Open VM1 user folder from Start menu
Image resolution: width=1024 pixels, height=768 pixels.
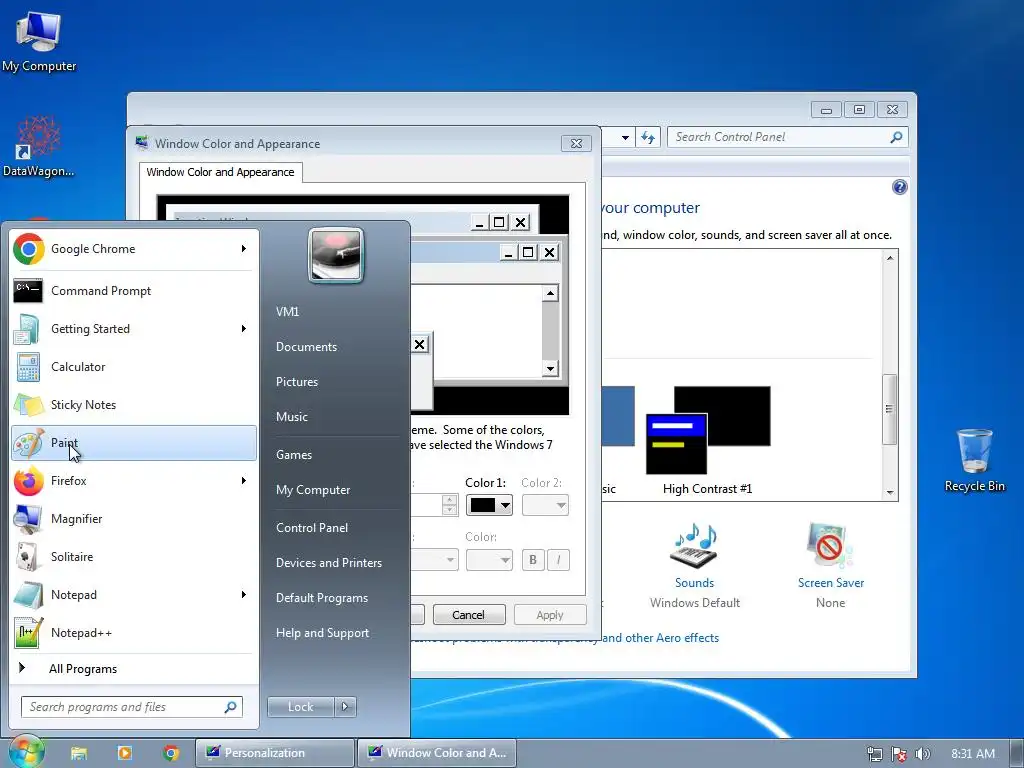click(x=287, y=312)
